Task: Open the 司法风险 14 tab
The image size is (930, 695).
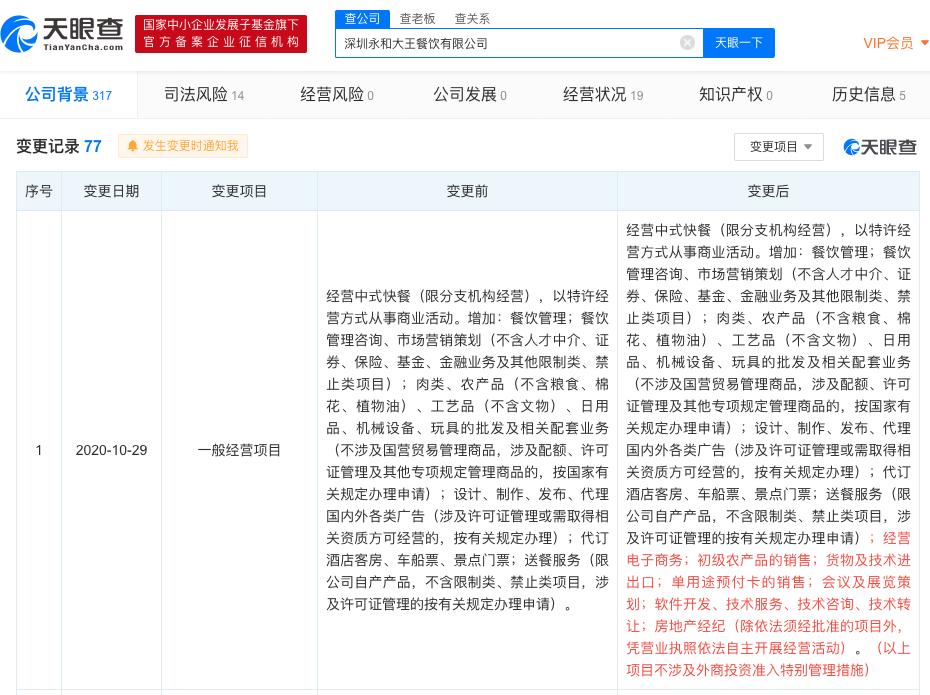Action: point(203,94)
